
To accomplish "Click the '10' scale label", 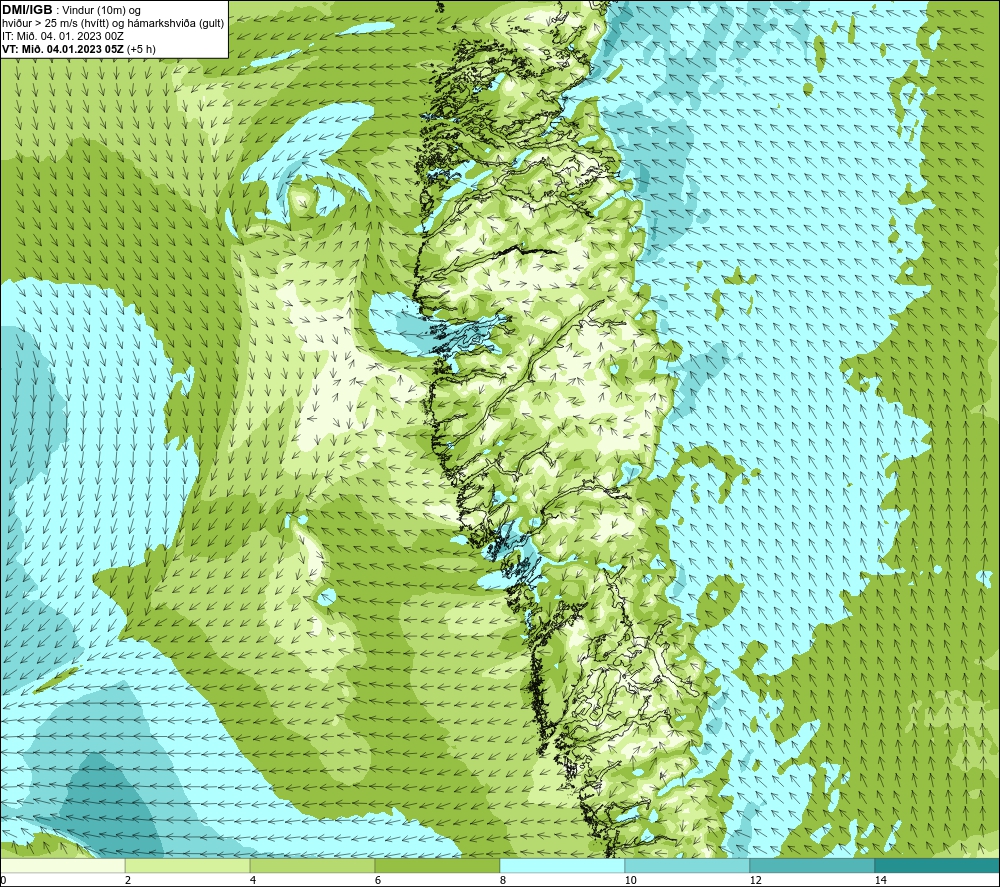I will [x=631, y=880].
